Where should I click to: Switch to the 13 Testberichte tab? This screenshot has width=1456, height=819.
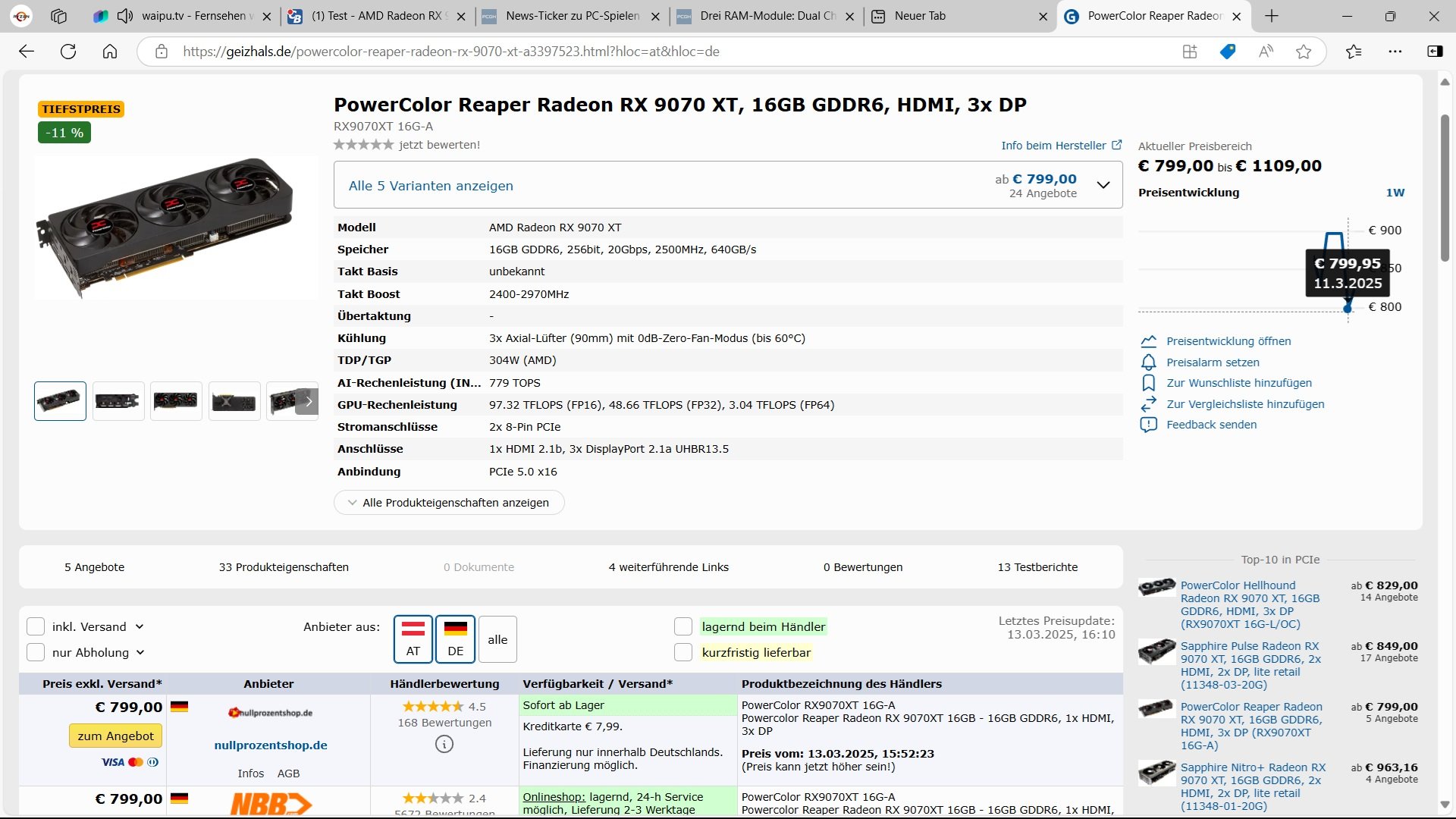click(1037, 567)
